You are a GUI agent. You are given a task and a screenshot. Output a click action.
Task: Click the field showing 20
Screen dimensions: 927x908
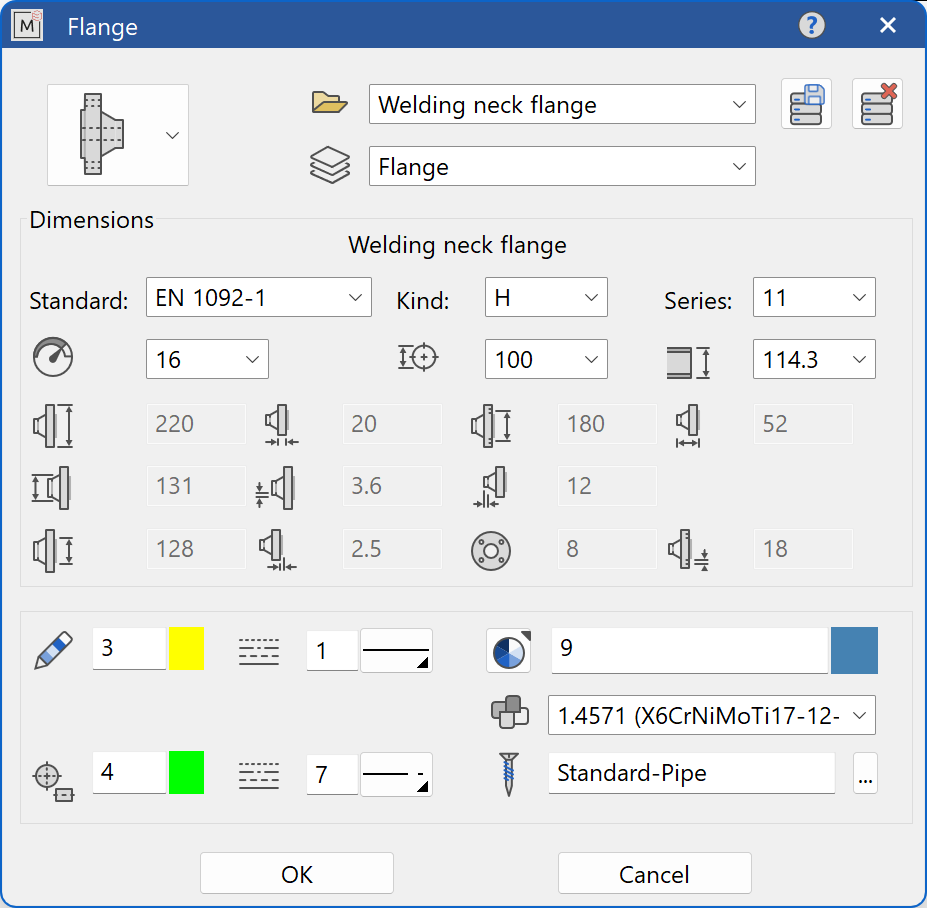(392, 424)
